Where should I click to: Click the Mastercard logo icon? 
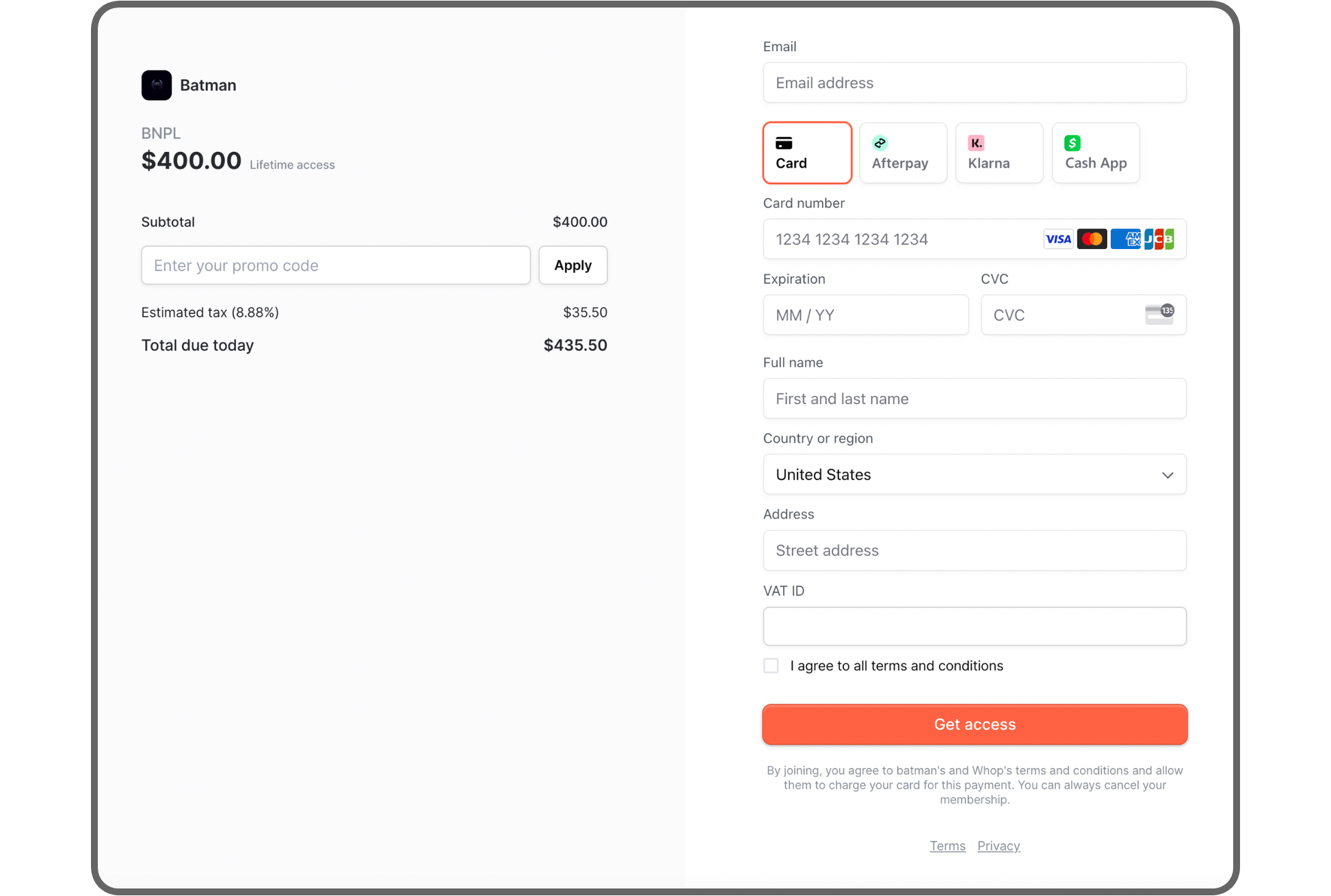(1092, 239)
